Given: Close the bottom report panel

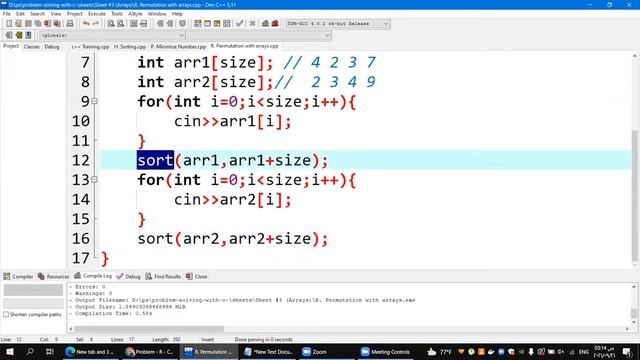Looking at the screenshot, I should (x=197, y=276).
